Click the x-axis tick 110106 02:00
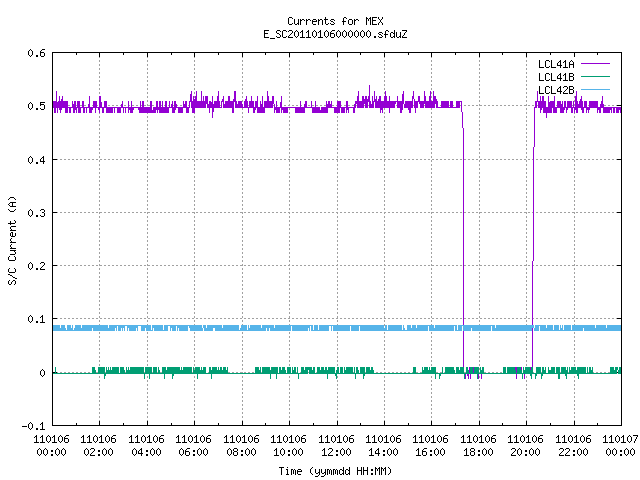The height and width of the screenshot is (480, 640). pos(98,446)
